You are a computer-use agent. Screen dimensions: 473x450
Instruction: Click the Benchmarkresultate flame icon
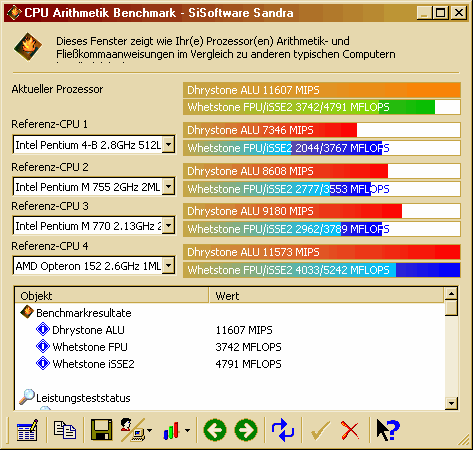[27, 312]
